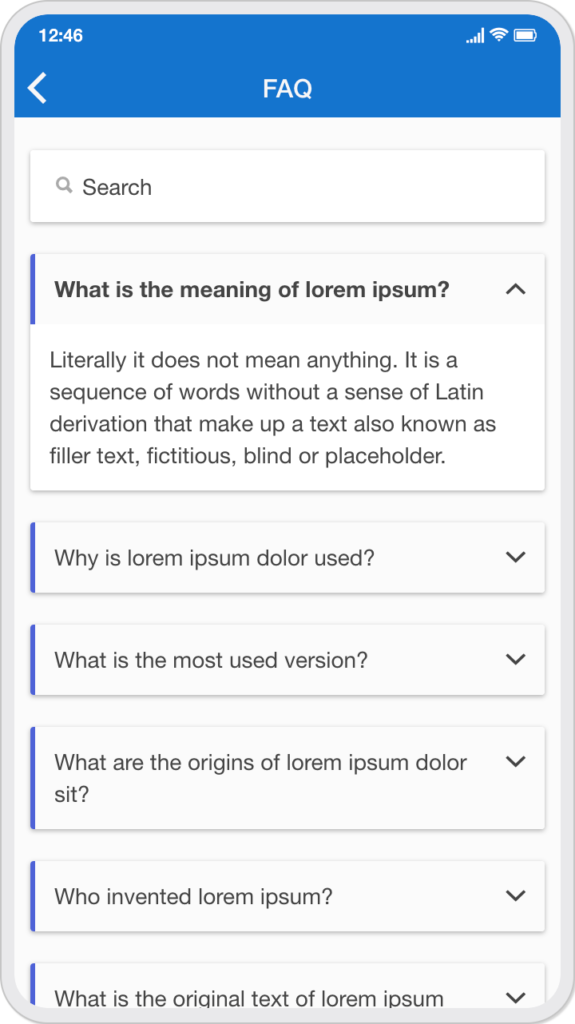Expand original text of lorem ipsum chevron

click(516, 997)
